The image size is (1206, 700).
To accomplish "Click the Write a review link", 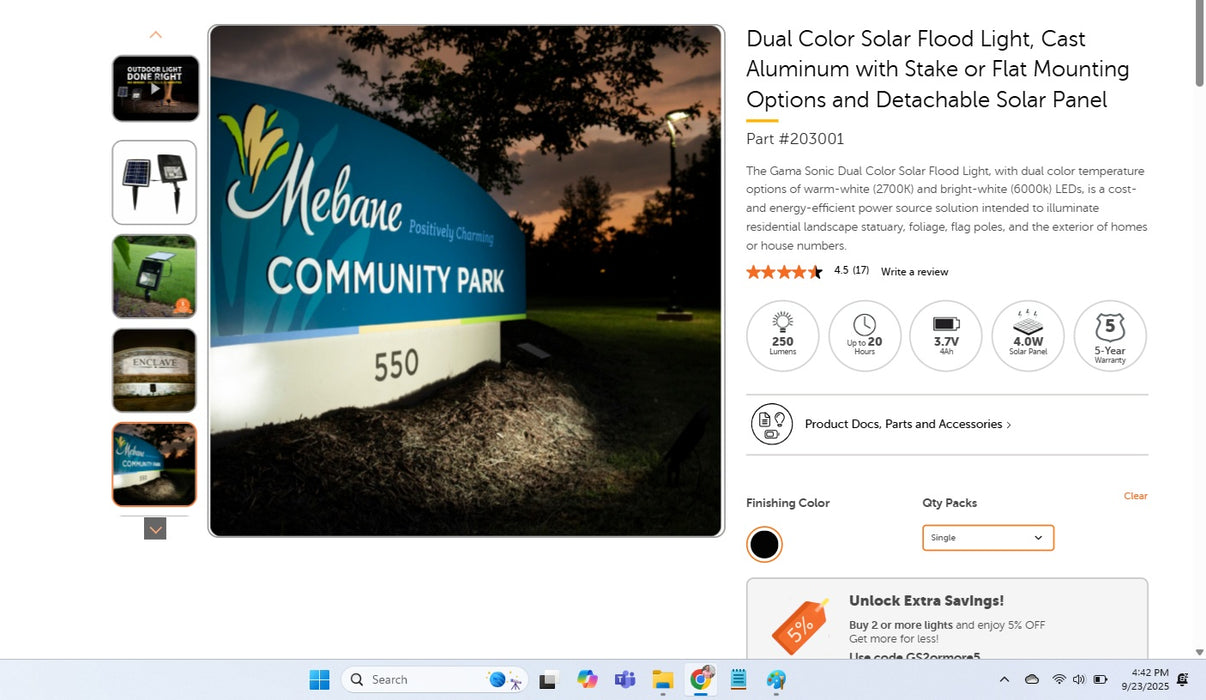I will [x=914, y=272].
